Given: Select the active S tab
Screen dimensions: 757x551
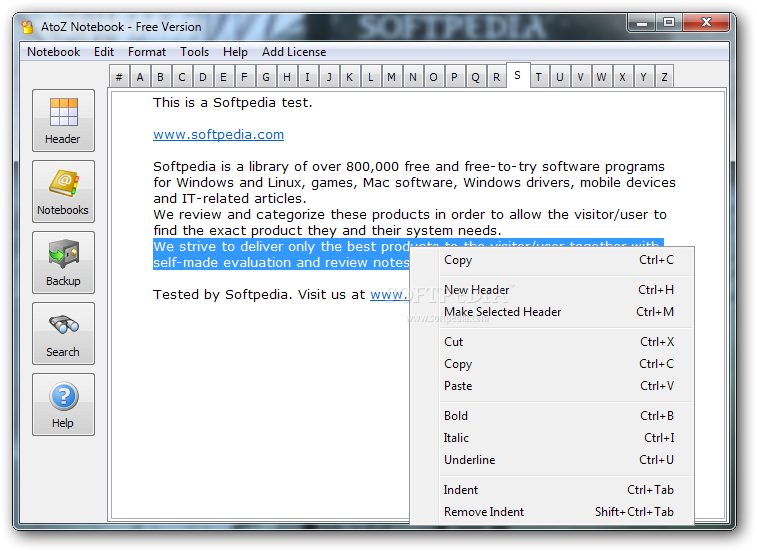Looking at the screenshot, I should [x=518, y=75].
